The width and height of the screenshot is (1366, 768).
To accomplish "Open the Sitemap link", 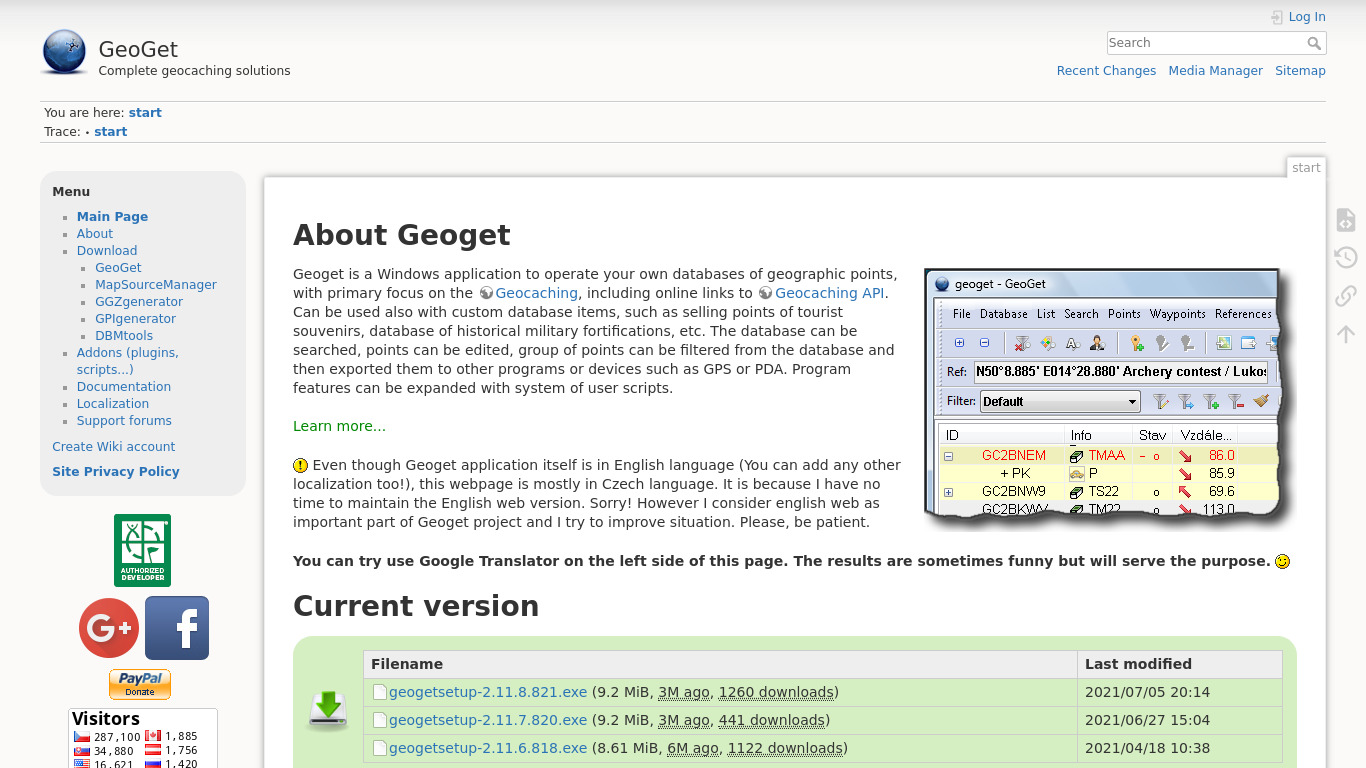I will point(1300,71).
